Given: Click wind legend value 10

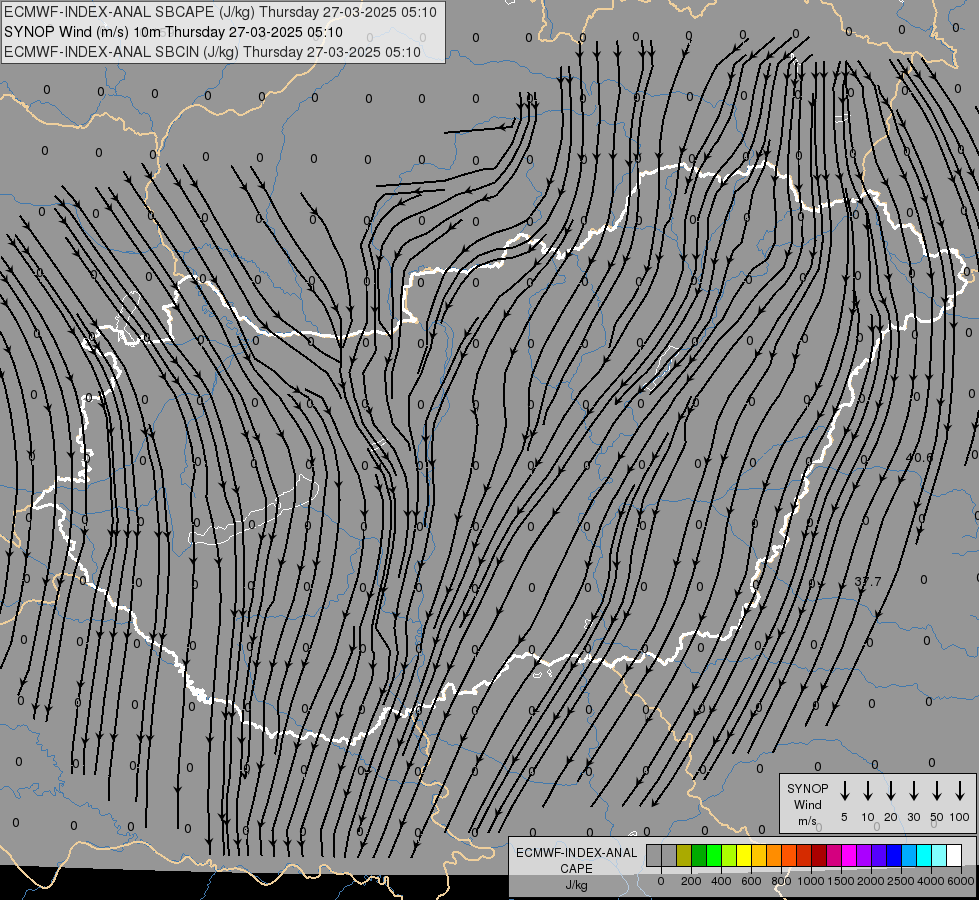Looking at the screenshot, I should pyautogui.click(x=868, y=817).
